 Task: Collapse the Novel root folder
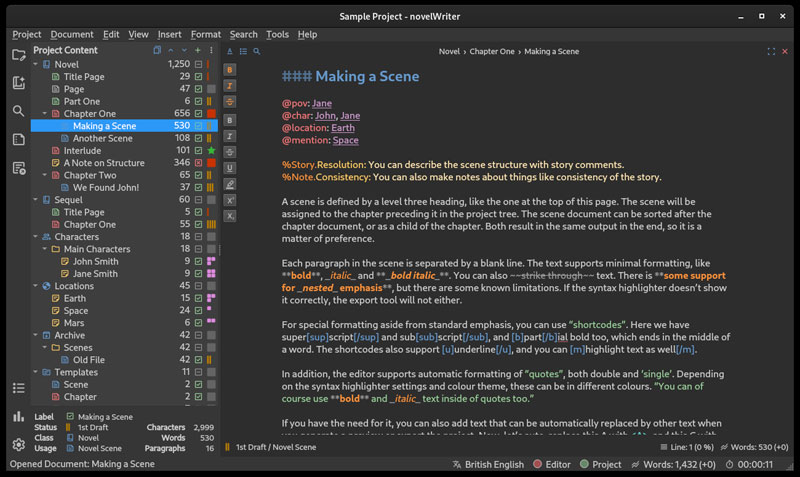(x=35, y=64)
